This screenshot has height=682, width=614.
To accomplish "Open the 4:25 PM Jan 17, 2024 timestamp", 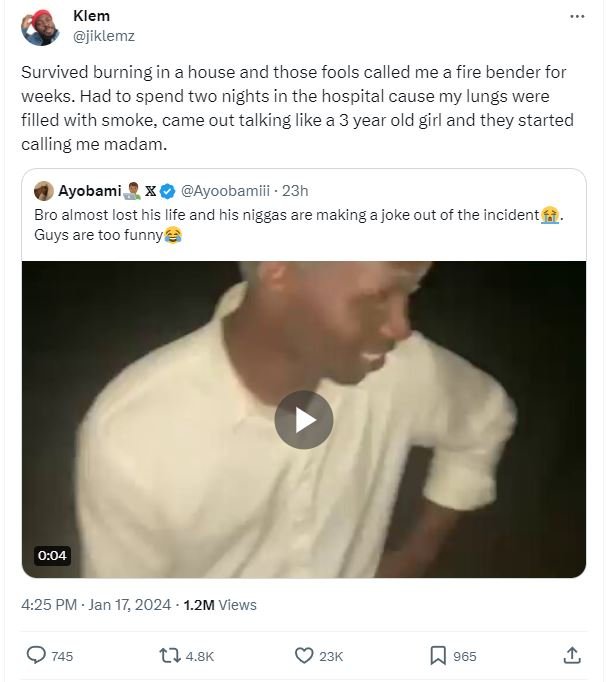I will [x=96, y=604].
